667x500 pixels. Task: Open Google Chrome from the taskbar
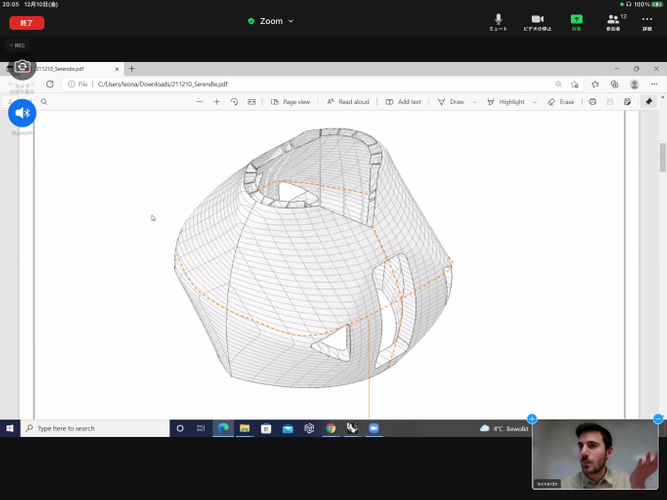pos(331,428)
